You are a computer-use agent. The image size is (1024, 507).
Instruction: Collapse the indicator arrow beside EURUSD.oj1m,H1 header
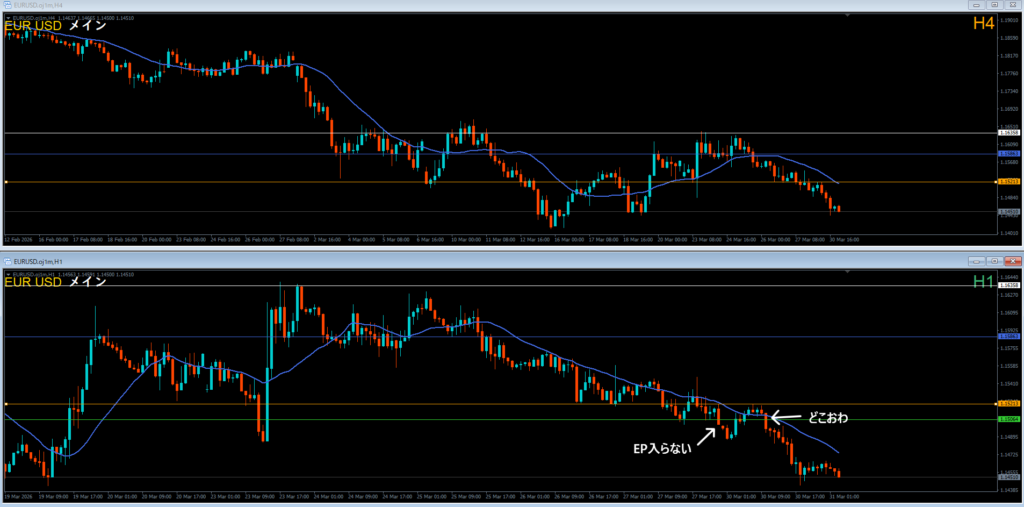pos(8,274)
